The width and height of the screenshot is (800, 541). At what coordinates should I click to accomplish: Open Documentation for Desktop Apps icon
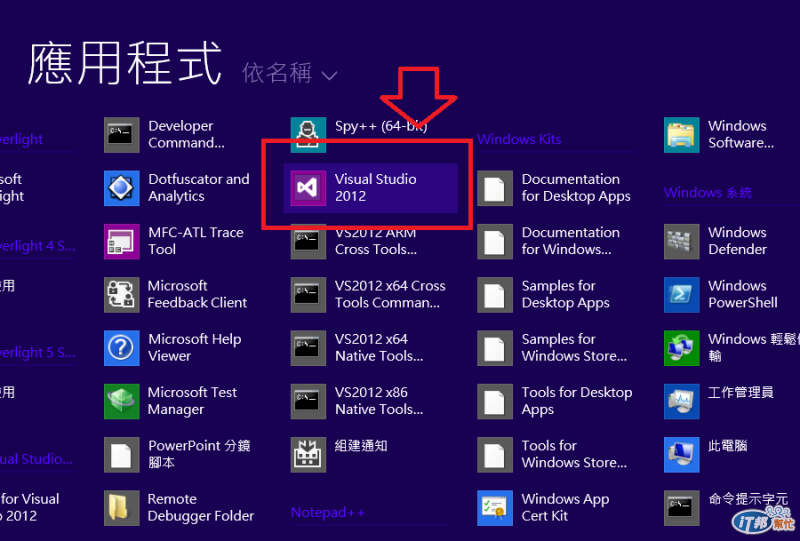point(495,188)
